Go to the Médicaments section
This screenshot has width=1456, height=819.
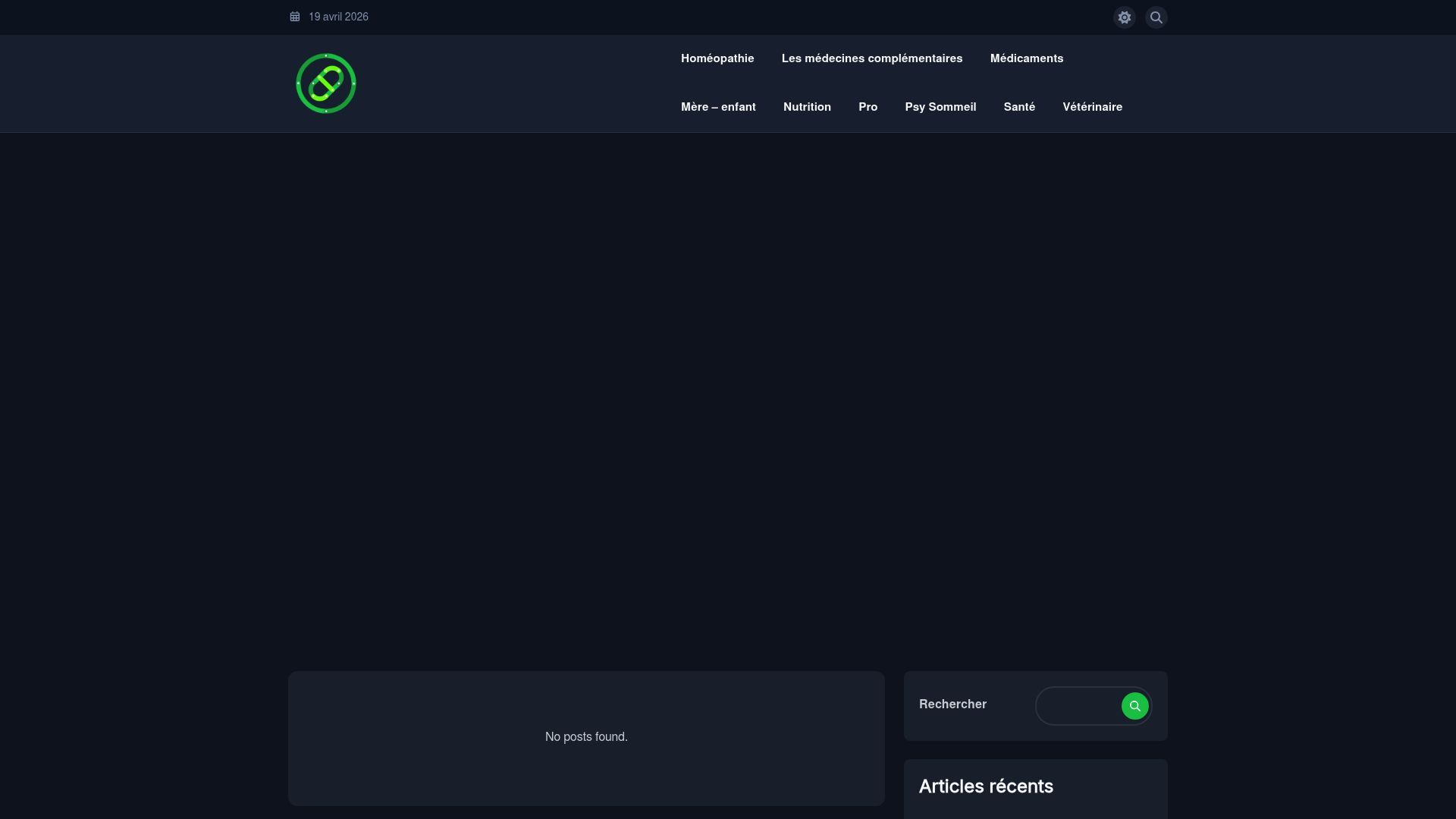[x=1027, y=58]
